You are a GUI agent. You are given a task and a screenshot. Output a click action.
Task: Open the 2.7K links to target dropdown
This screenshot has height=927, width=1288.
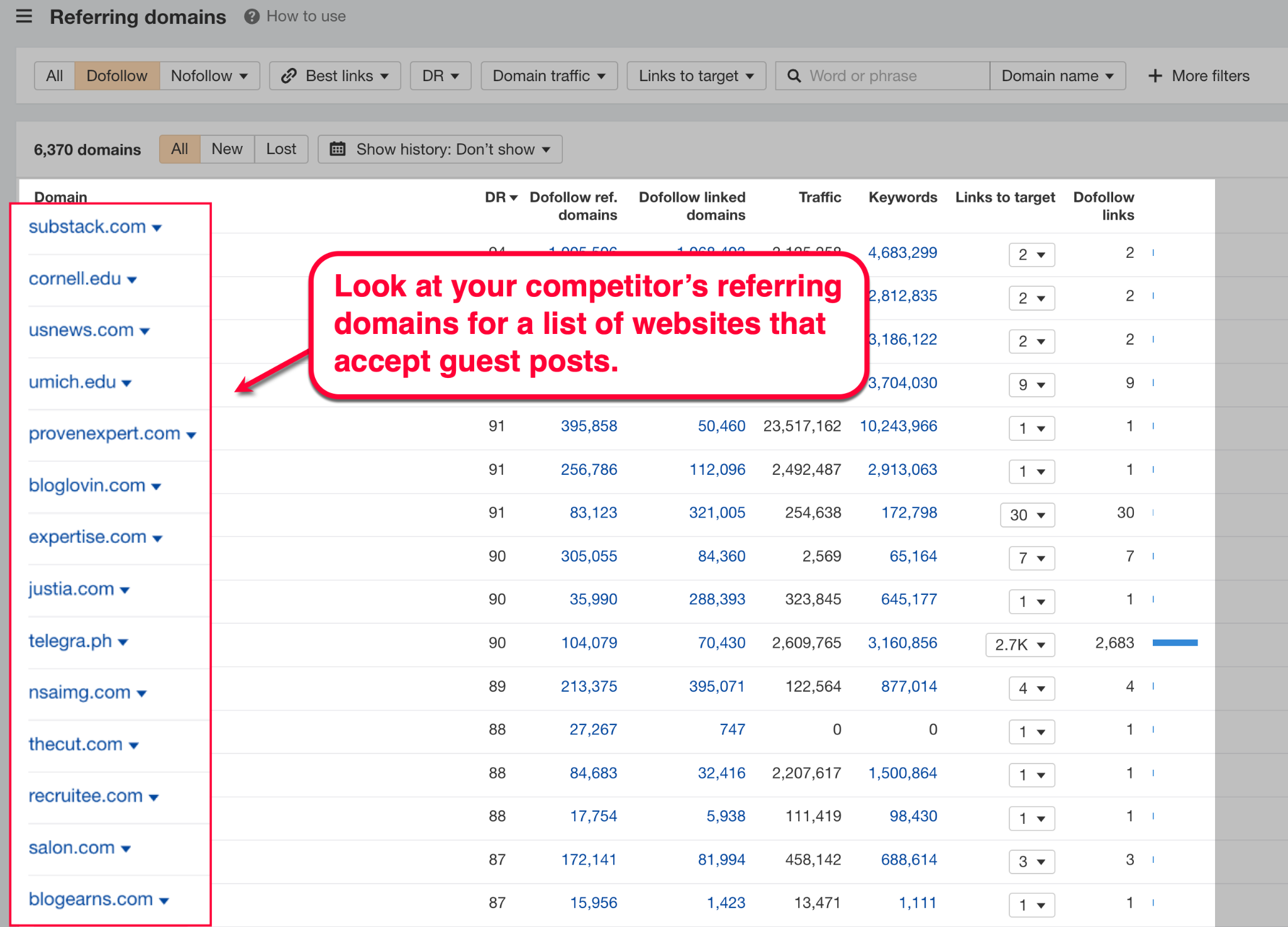click(x=1020, y=644)
